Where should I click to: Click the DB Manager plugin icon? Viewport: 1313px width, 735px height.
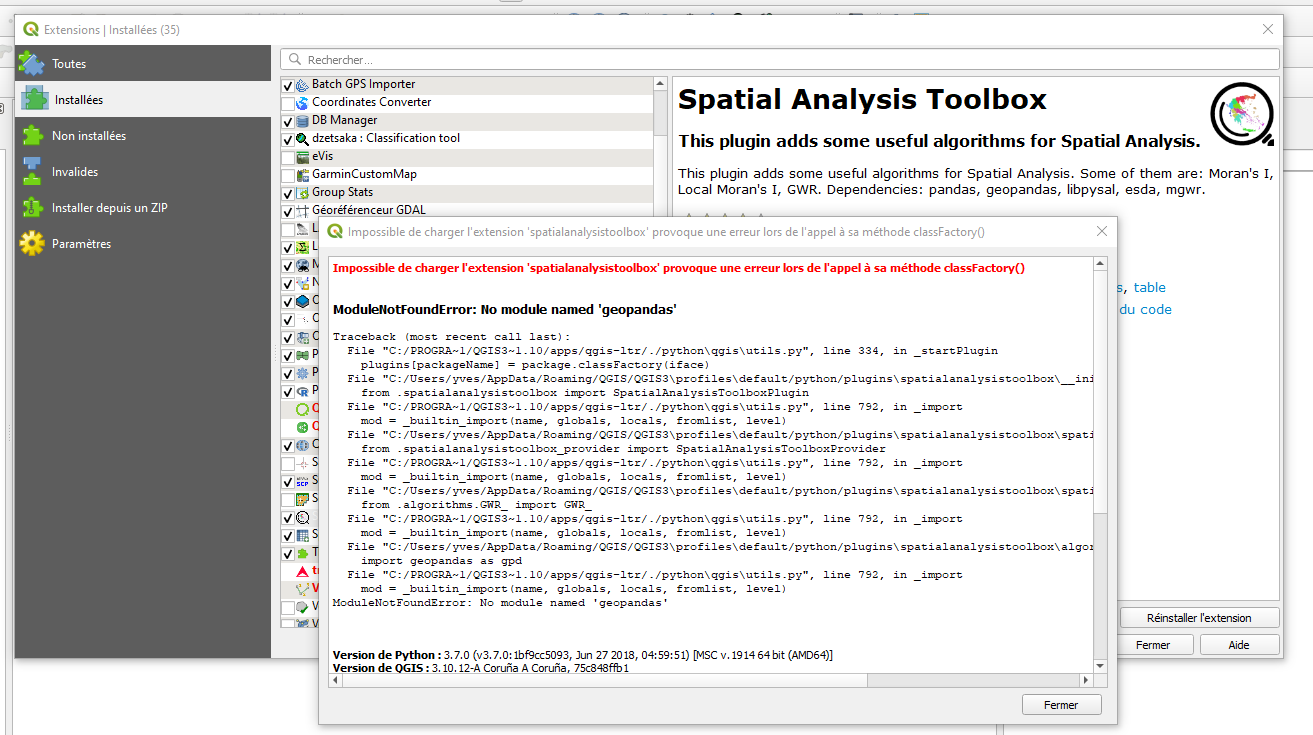300,120
